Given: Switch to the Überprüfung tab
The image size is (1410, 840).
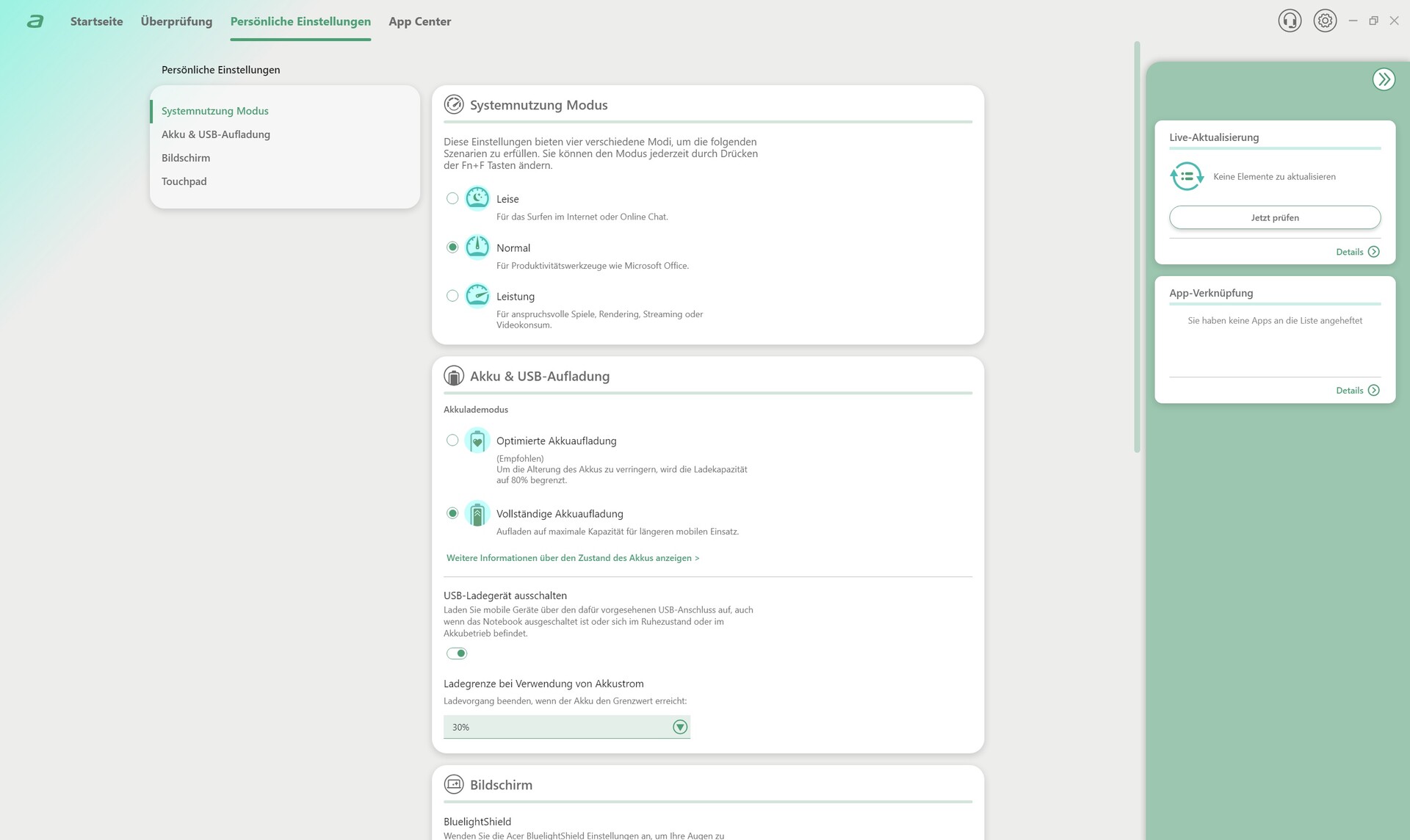Looking at the screenshot, I should tap(176, 21).
